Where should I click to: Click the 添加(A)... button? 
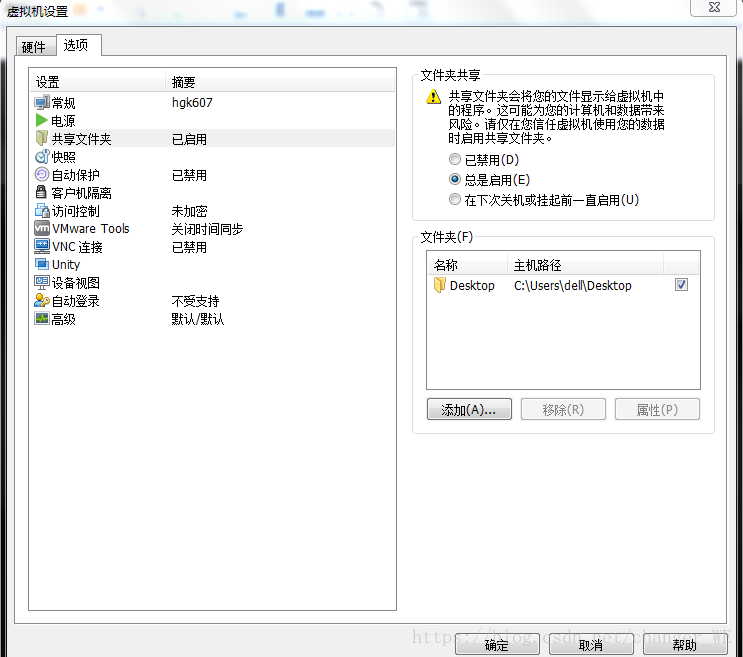[x=469, y=409]
